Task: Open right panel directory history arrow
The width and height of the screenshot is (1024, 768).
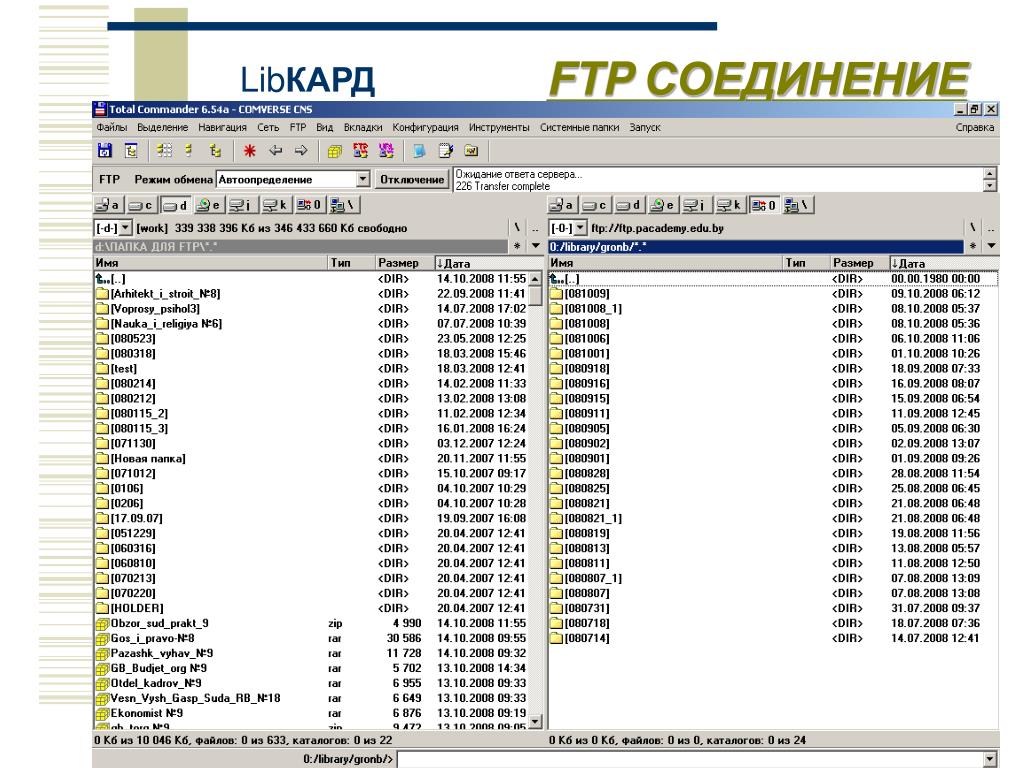Action: pos(991,246)
